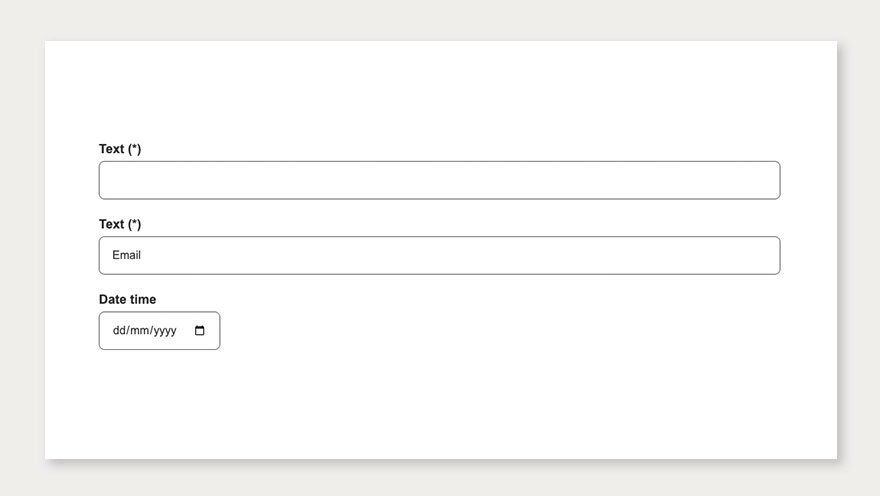Select the dd day segment

119,331
